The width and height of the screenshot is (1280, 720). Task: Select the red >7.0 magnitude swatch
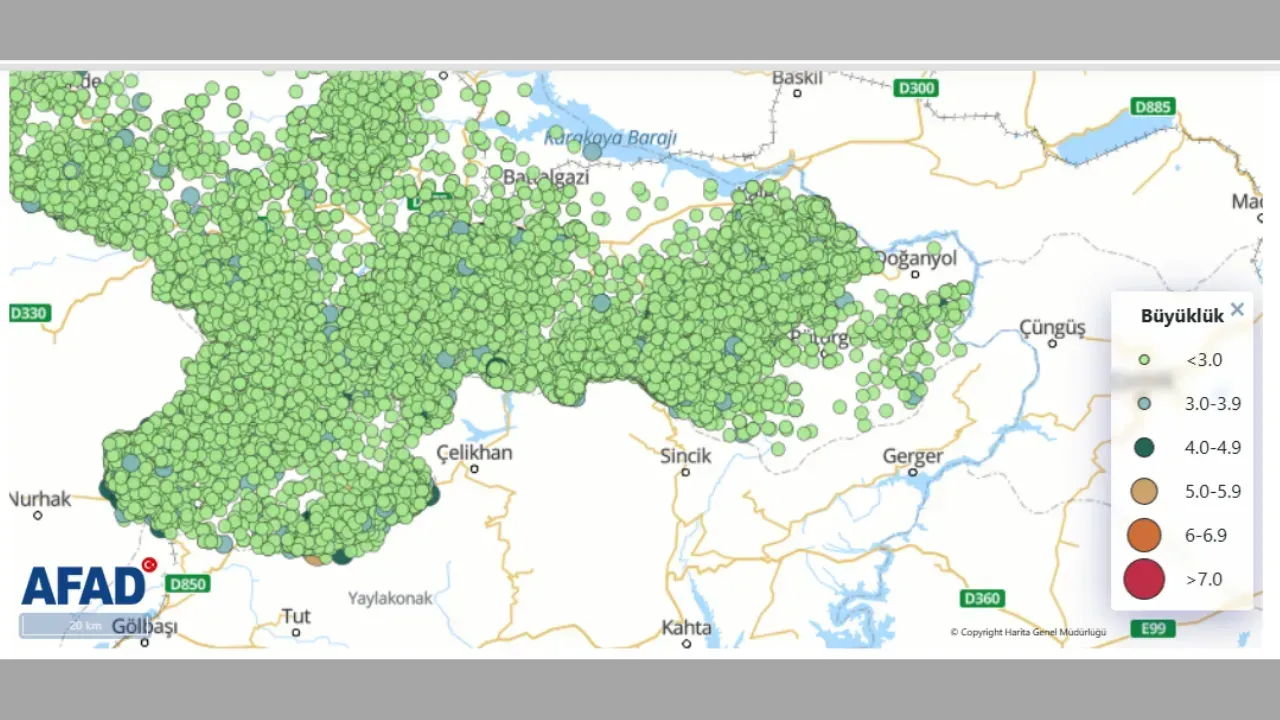[x=1144, y=579]
